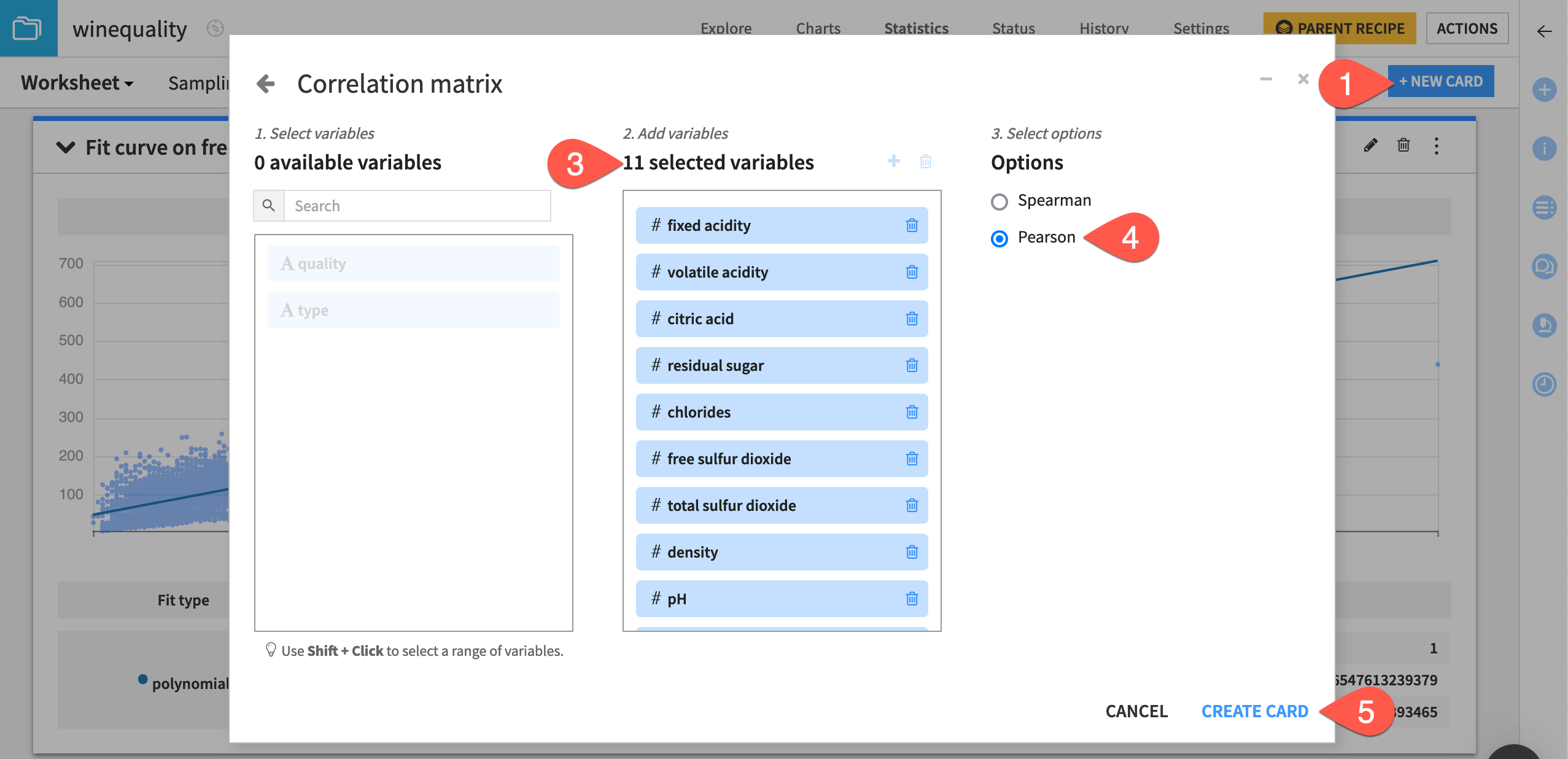Minimize the Correlation matrix dialog
Screen dimensions: 1568x759
pyautogui.click(x=1265, y=79)
